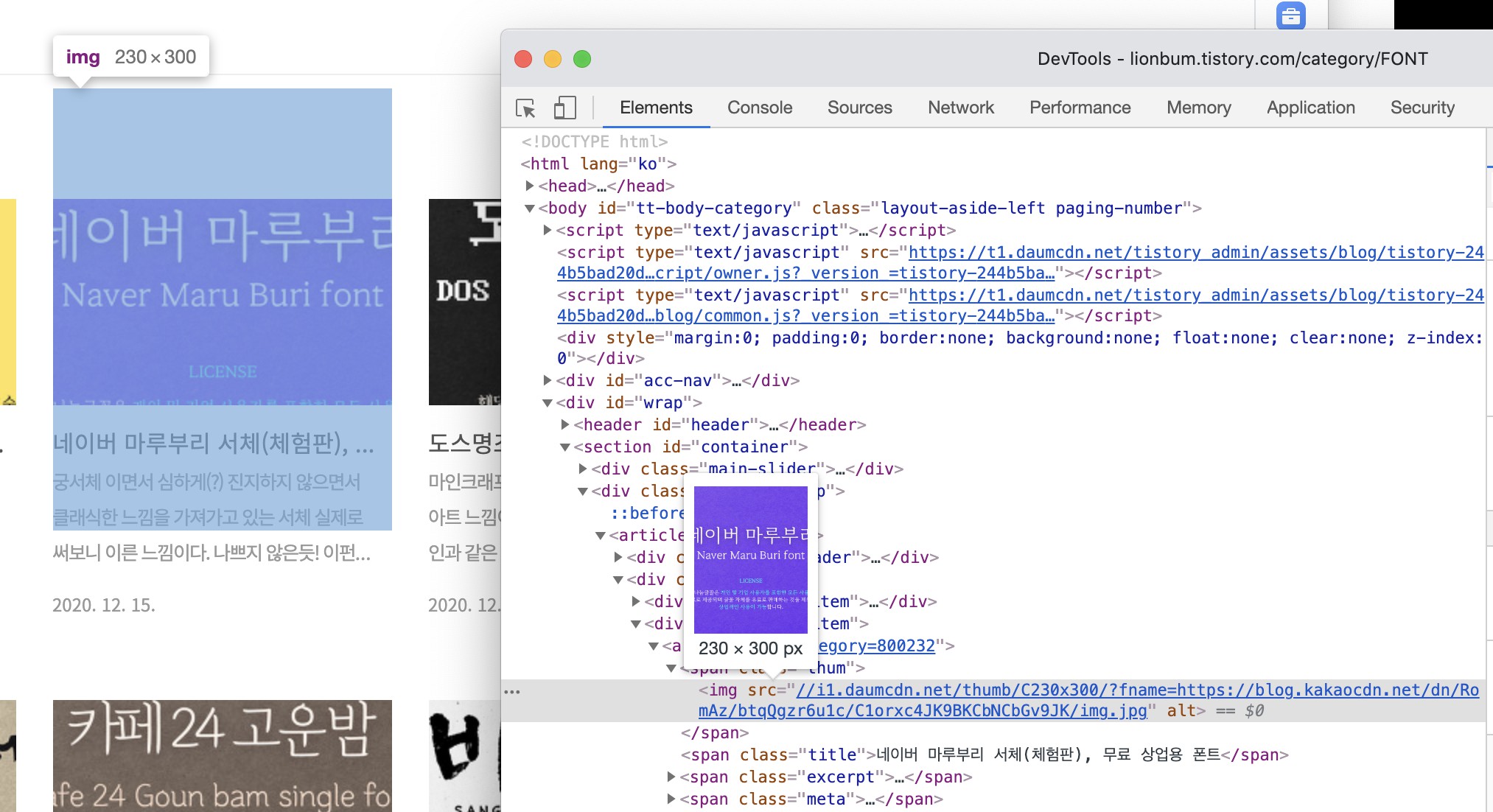Activate the inspect element picker icon

point(525,108)
